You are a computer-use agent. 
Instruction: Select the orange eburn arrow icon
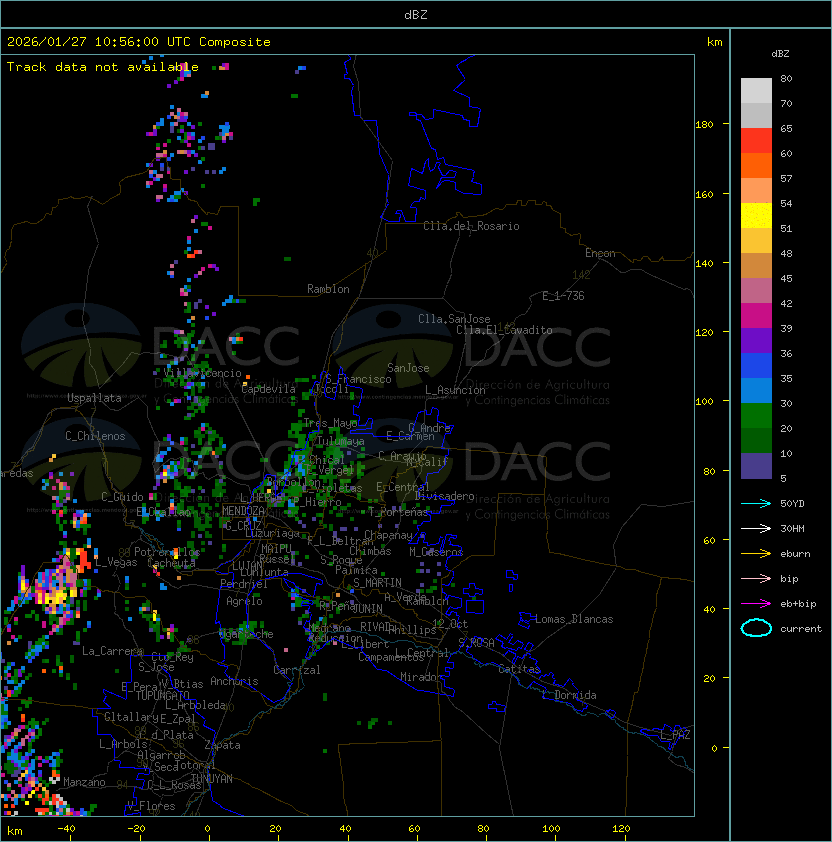tap(756, 553)
